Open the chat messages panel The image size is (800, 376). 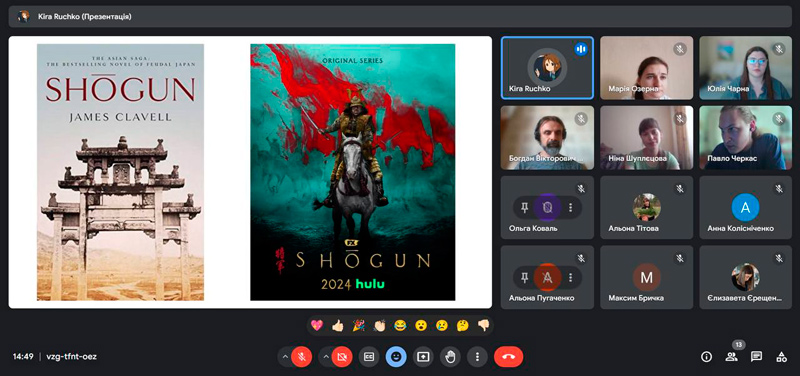coord(757,357)
